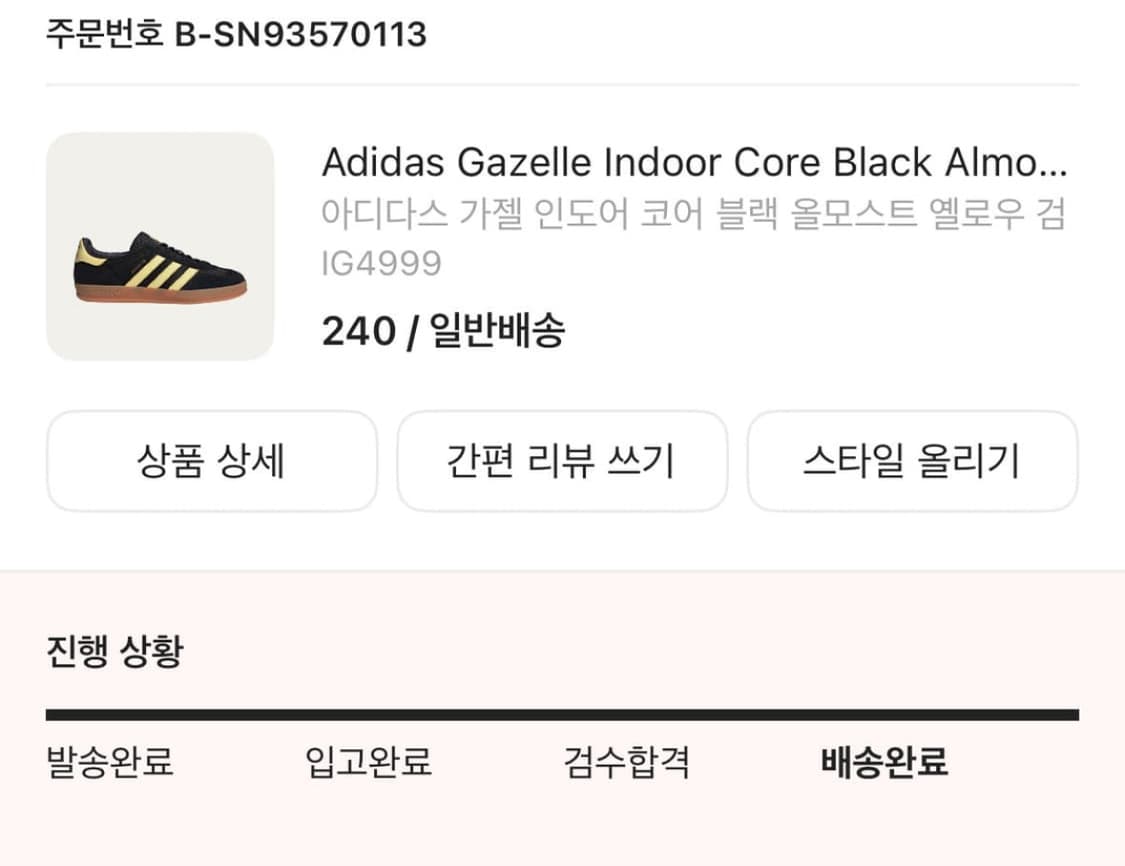The height and width of the screenshot is (866, 1125).
Task: Select the bold 배송완료 progress step
Action: (x=885, y=761)
